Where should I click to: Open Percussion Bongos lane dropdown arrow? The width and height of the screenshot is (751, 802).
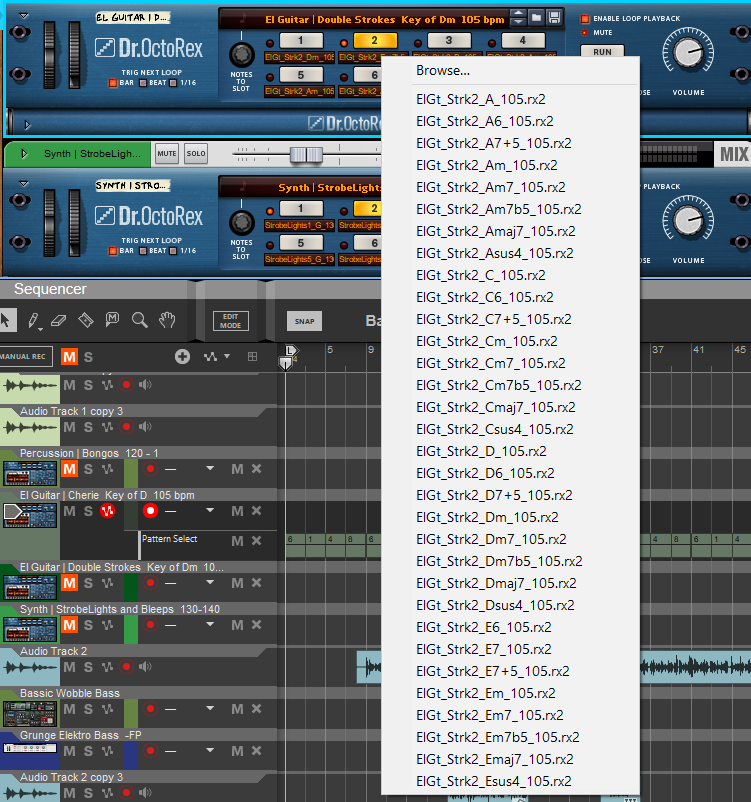pyautogui.click(x=210, y=468)
